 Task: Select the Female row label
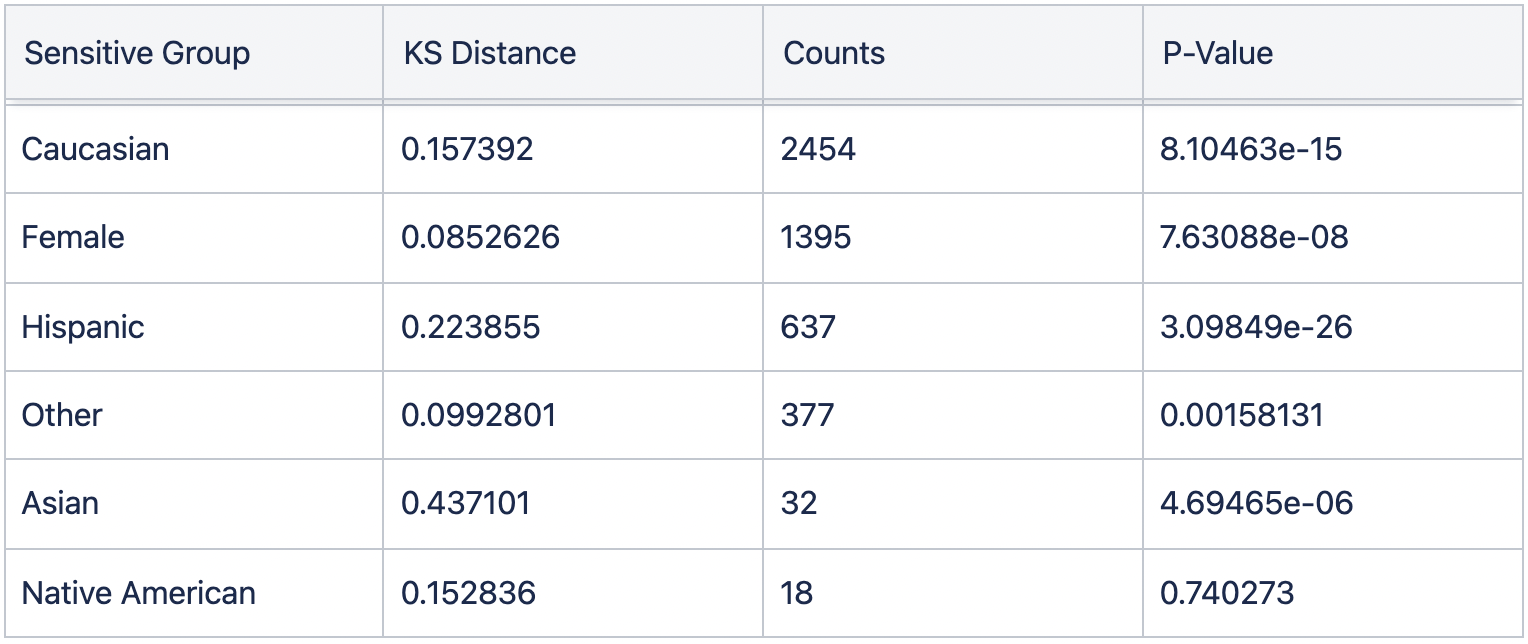click(x=73, y=237)
